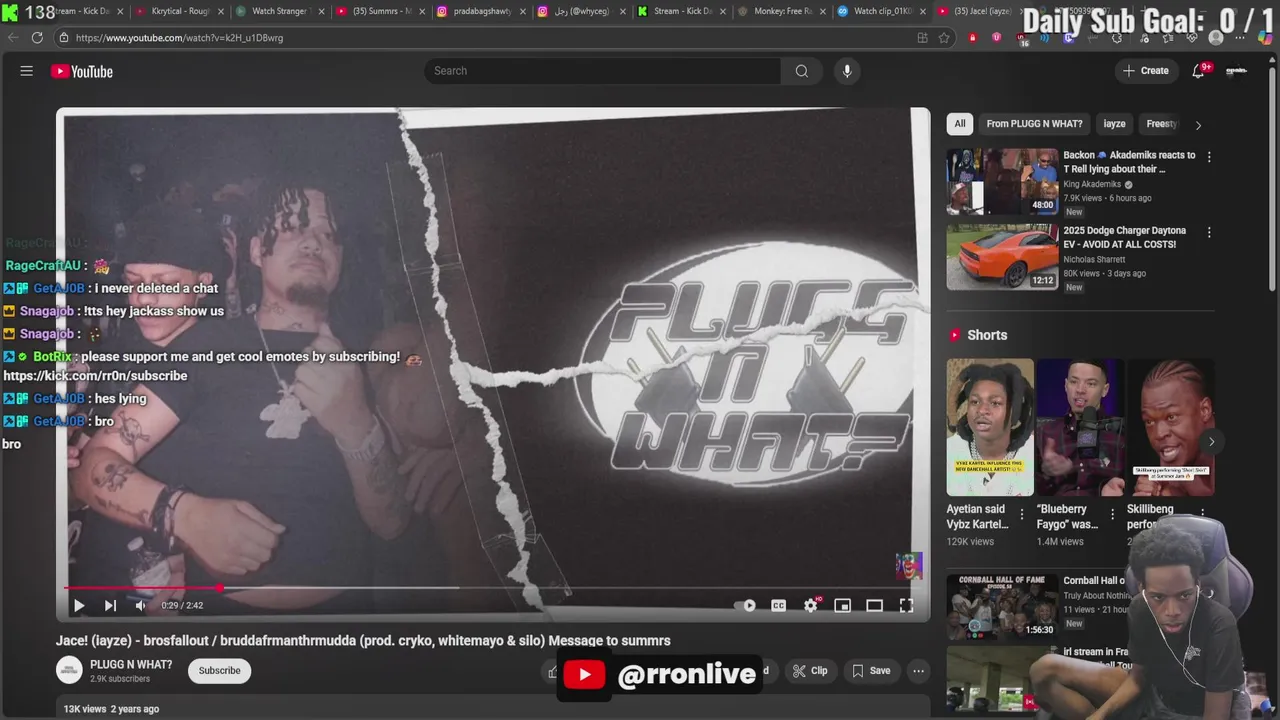This screenshot has width=1280, height=720.
Task: Open player settings gear
Action: 811,605
